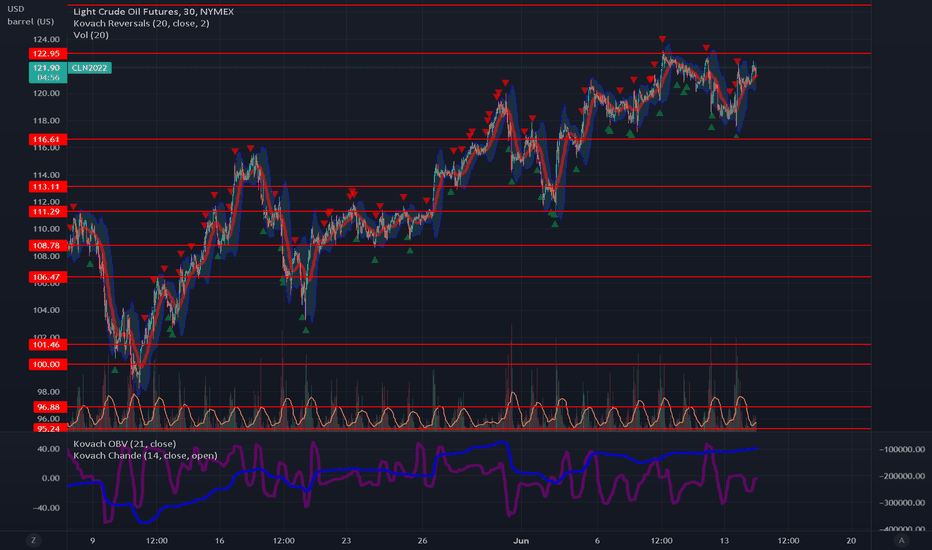932x550 pixels.
Task: Select the Vol (20) indicator legend
Action: [x=91, y=35]
